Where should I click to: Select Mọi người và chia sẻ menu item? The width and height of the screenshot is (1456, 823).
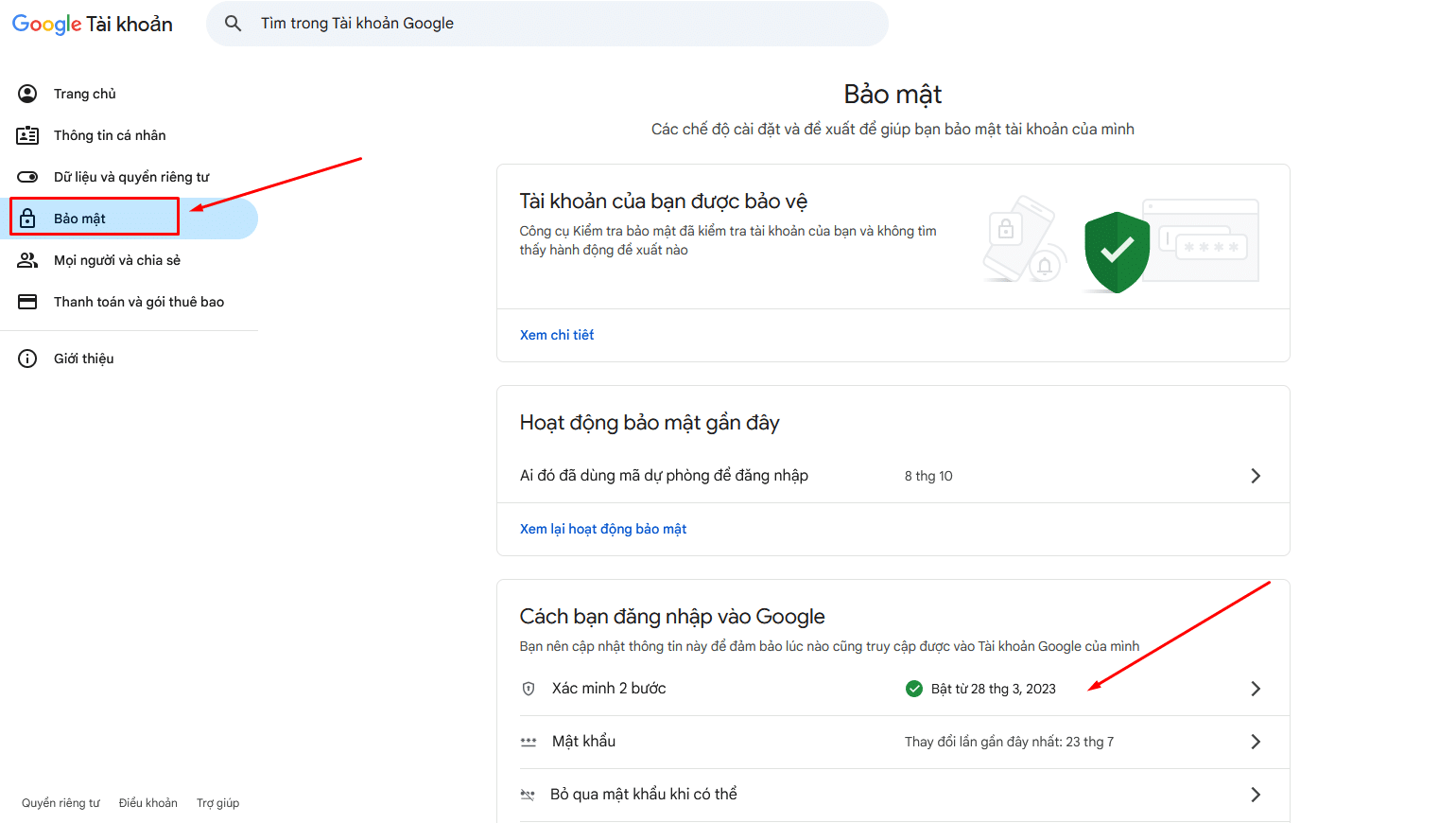tap(117, 260)
